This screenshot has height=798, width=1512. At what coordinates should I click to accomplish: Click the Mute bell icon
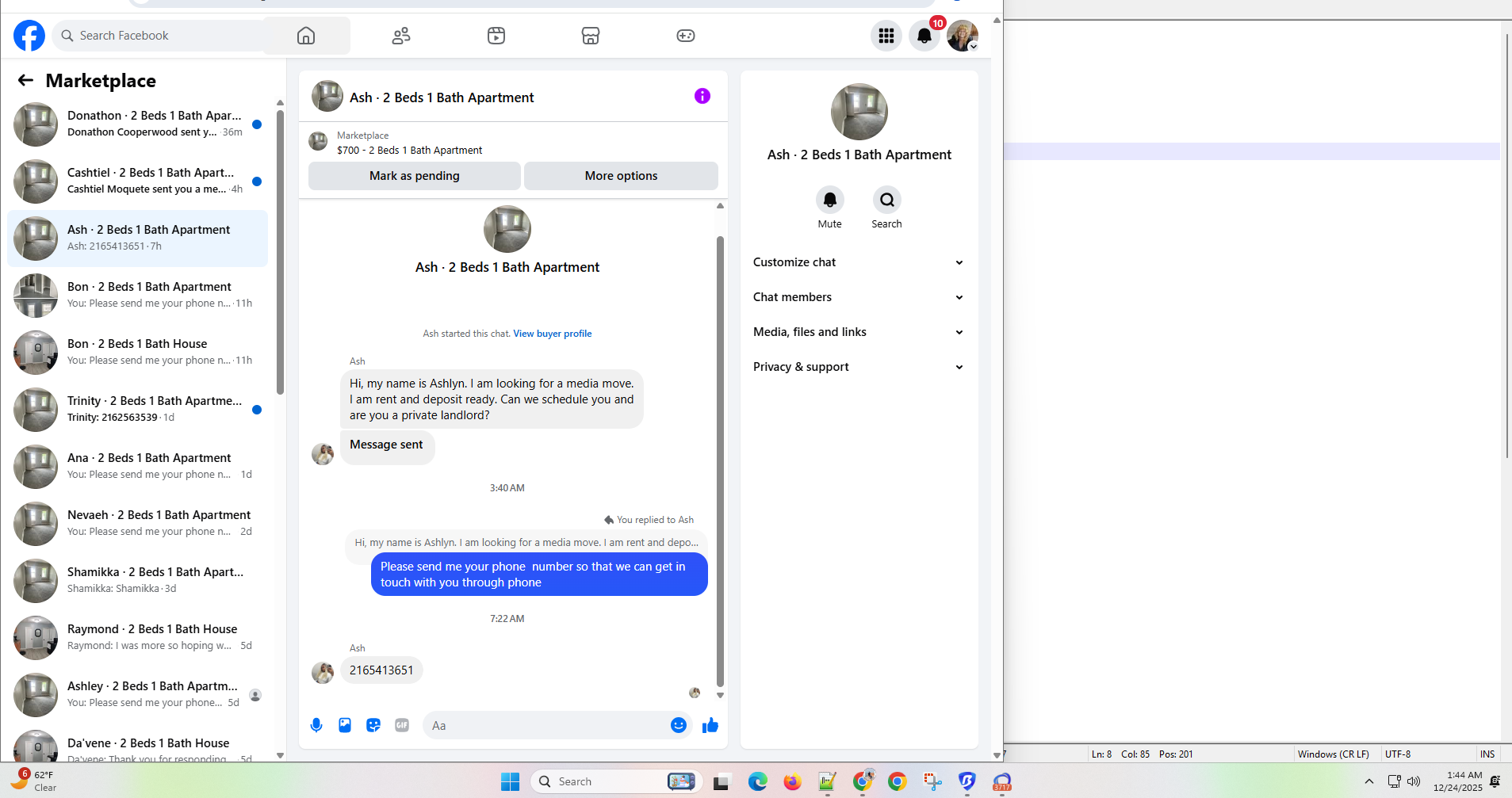(830, 200)
